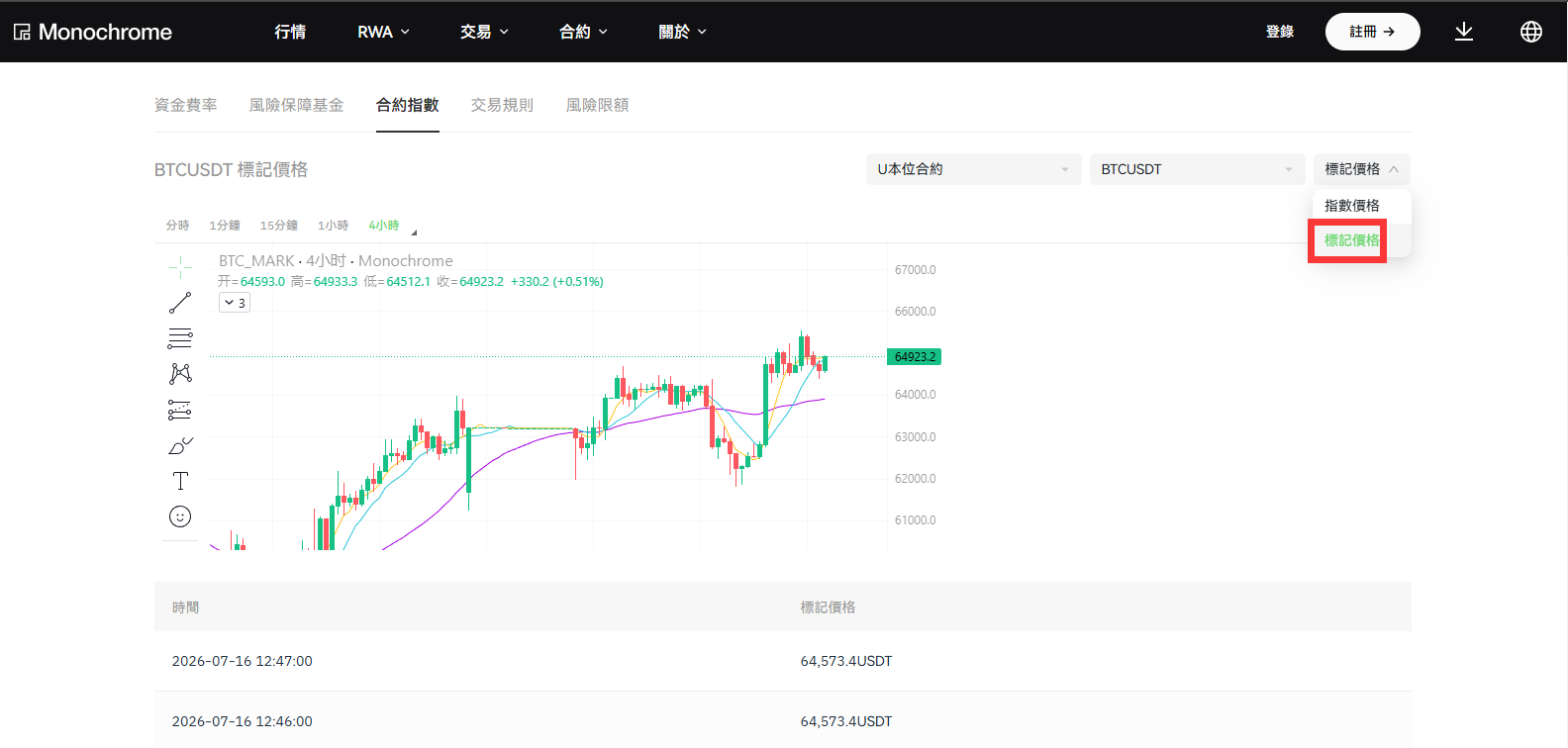Click the 註冊 register button
This screenshot has width=1568, height=748.
point(1373,32)
